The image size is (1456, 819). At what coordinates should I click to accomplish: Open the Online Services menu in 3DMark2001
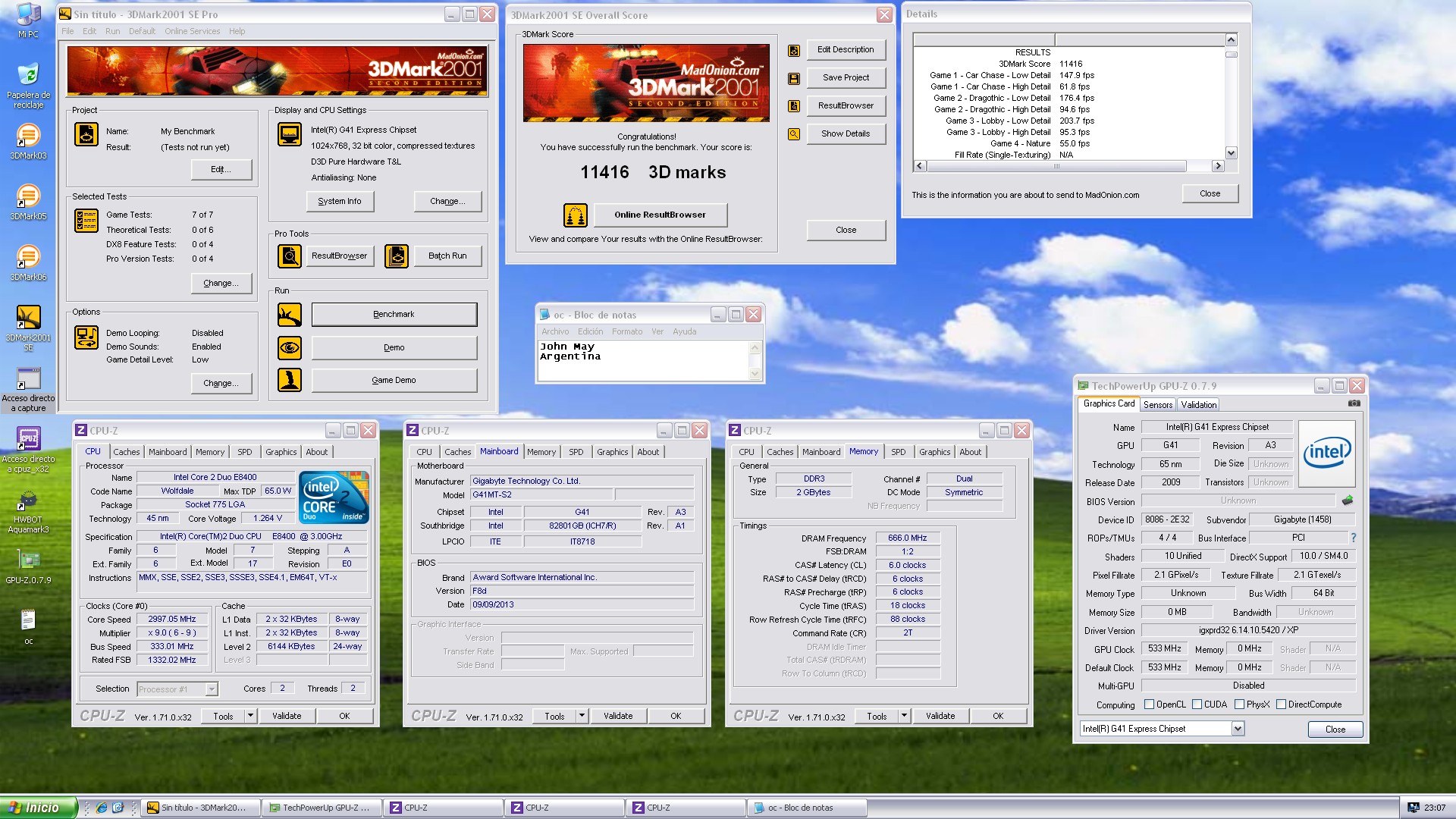click(x=193, y=31)
